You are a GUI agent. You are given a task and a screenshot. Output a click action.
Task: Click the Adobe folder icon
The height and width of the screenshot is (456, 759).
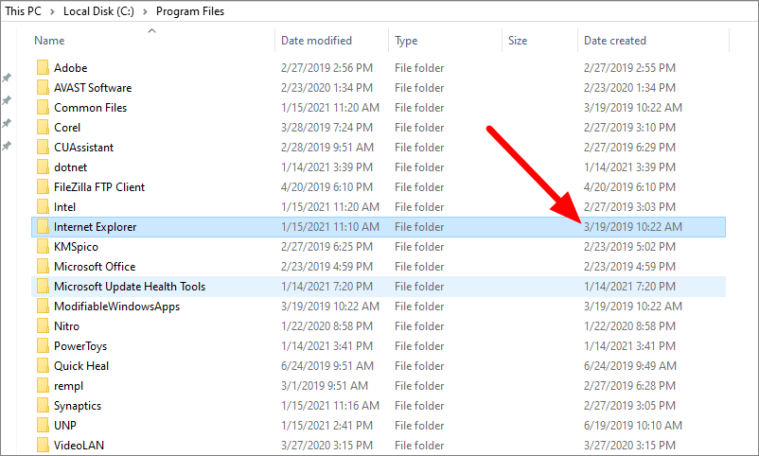(43, 67)
